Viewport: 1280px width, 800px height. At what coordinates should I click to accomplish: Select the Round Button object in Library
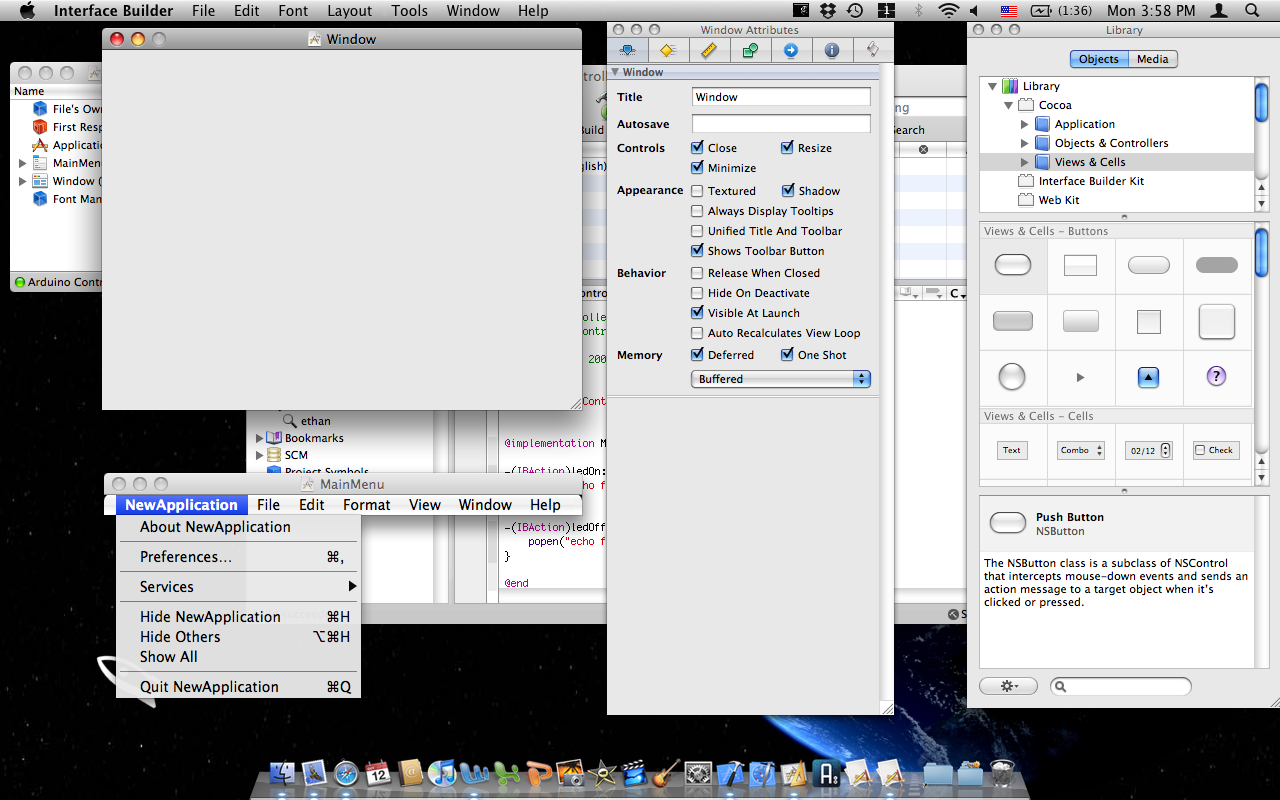tap(1012, 376)
